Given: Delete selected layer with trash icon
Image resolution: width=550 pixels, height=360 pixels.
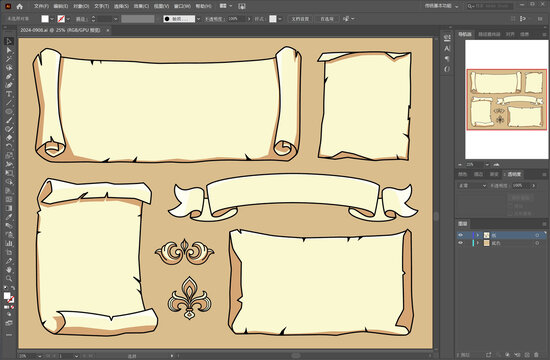Looking at the screenshot, I should [x=536, y=355].
